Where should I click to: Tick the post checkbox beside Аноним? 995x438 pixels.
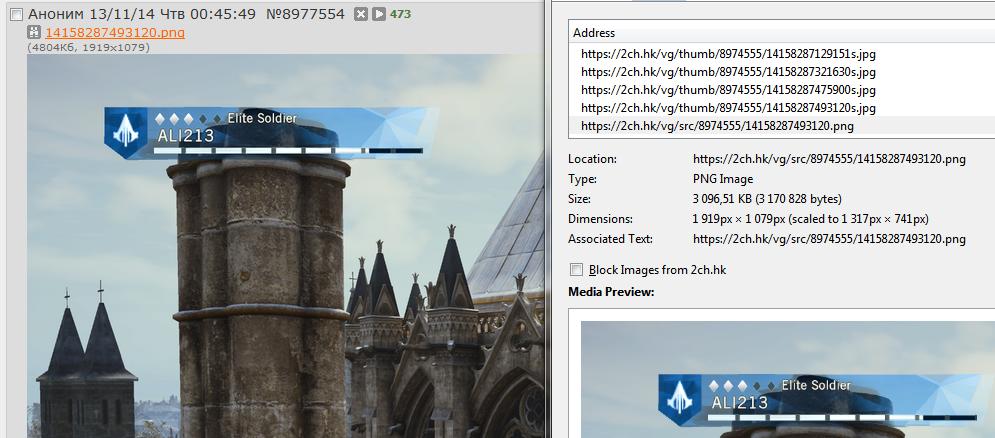click(16, 14)
